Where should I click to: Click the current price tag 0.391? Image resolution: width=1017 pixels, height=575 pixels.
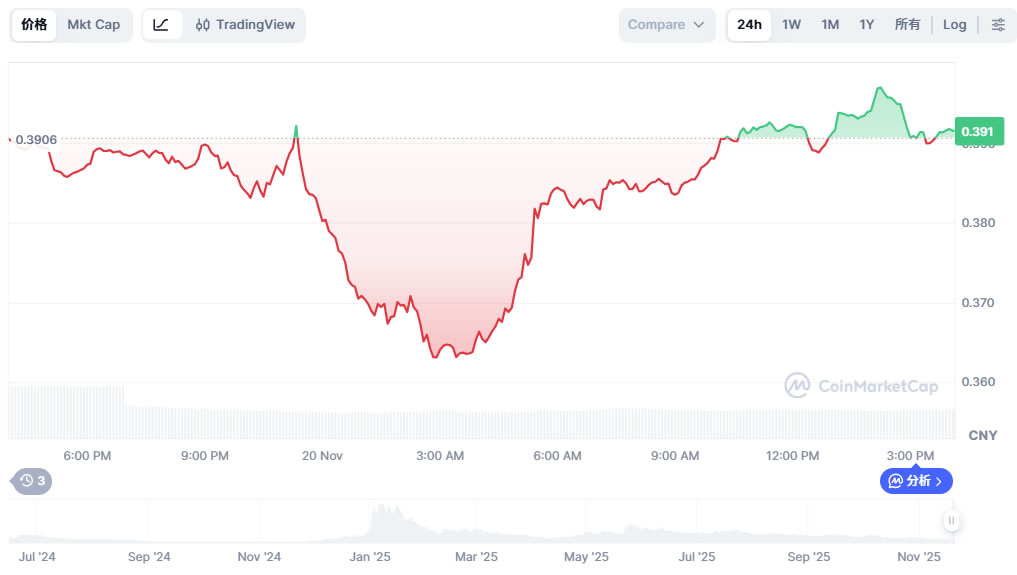point(976,131)
